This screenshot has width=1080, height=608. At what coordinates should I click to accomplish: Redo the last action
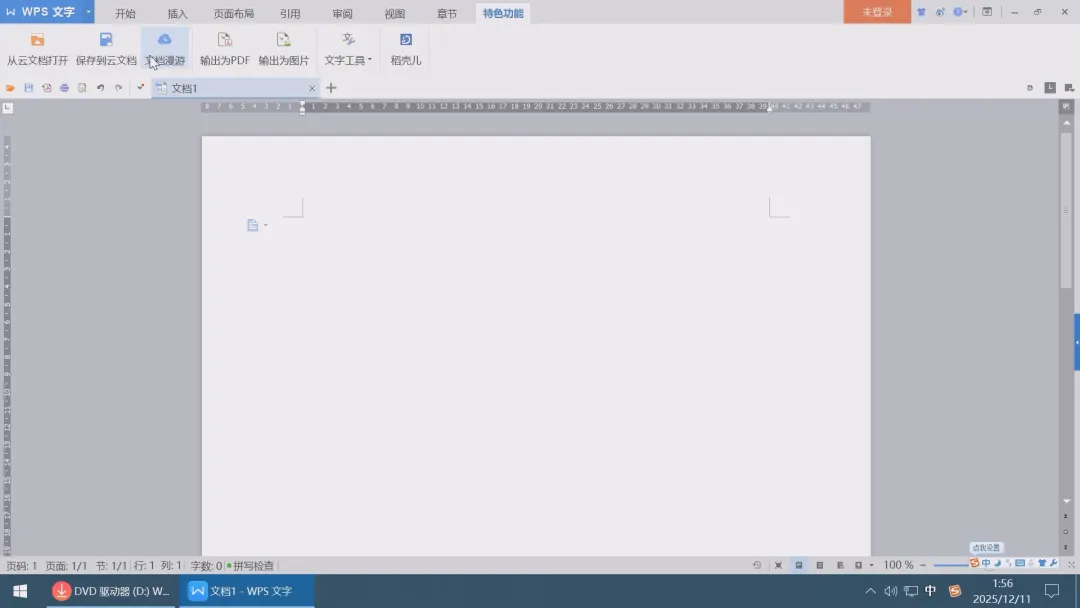coord(118,88)
